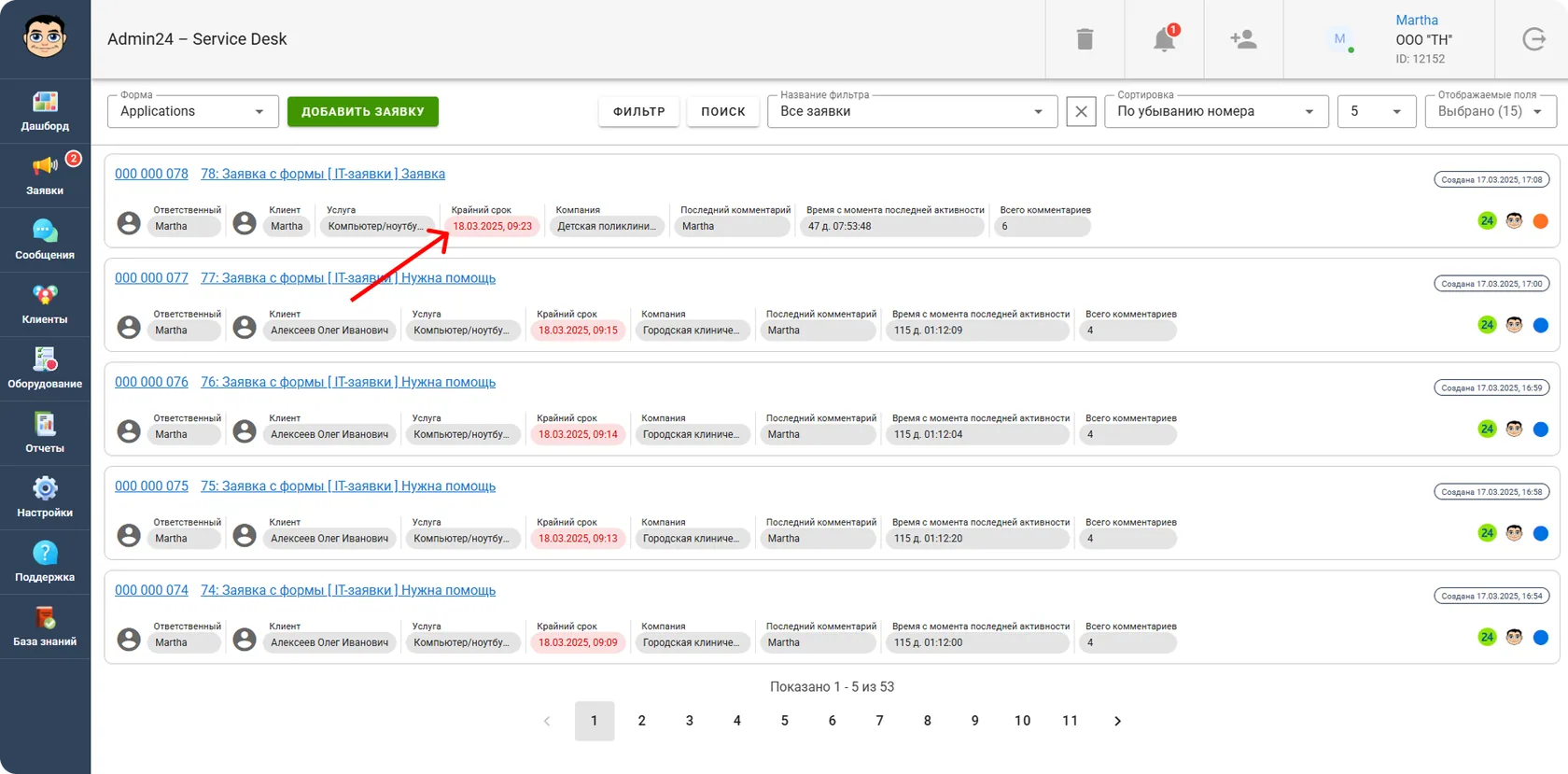
Task: Click deadline 18.03.2025, 09:23 on request 078
Action: (x=493, y=226)
